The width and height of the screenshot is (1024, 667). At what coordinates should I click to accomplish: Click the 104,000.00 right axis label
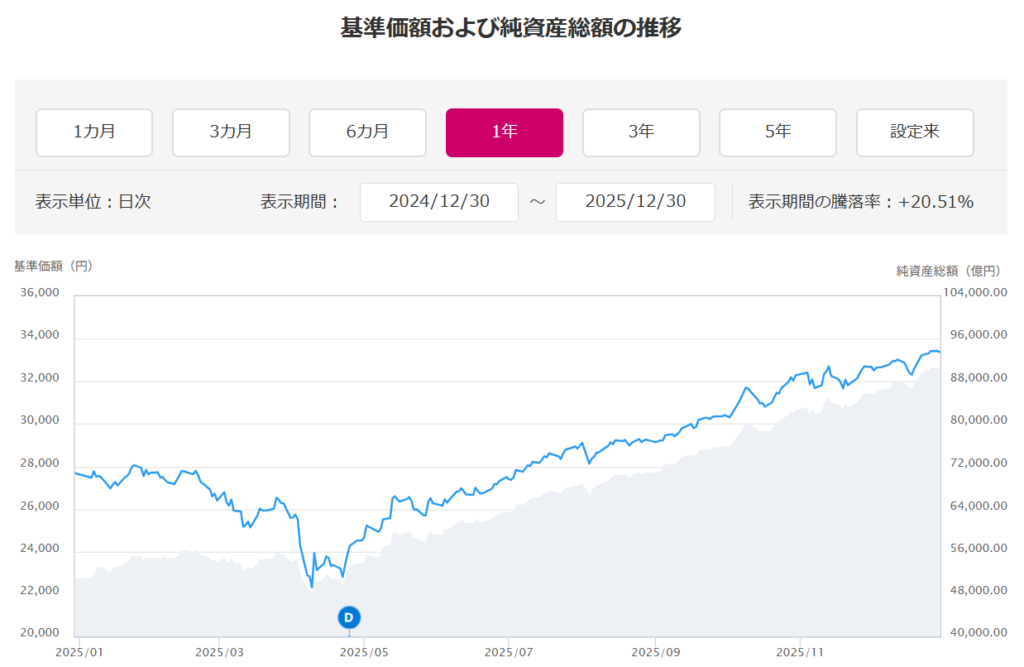pos(979,293)
